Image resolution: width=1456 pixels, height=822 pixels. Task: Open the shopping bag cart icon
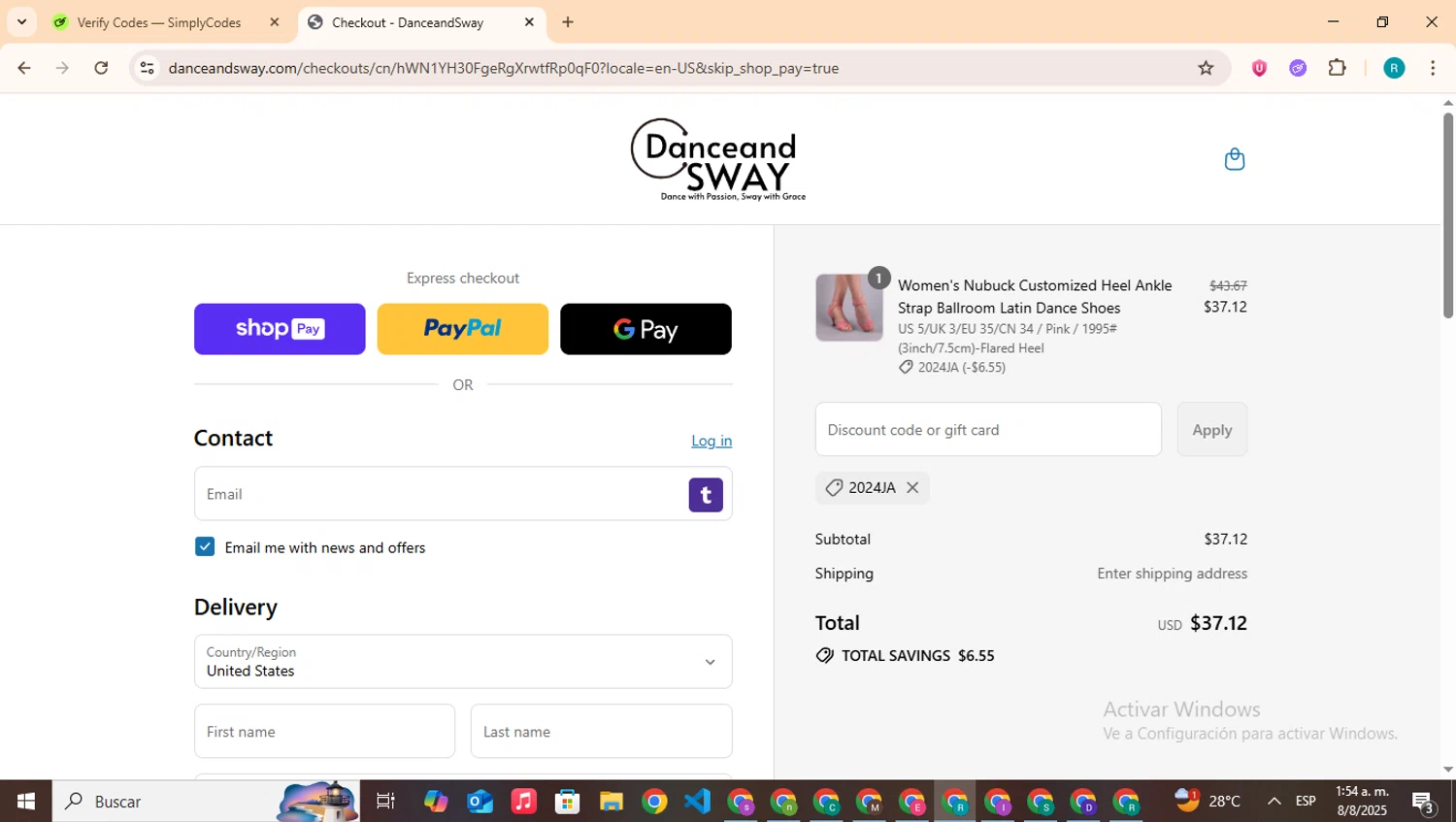click(x=1234, y=159)
